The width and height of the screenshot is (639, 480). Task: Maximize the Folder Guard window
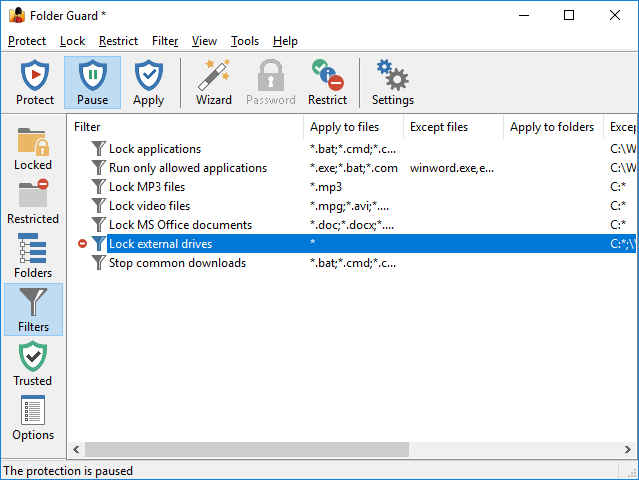pos(569,15)
